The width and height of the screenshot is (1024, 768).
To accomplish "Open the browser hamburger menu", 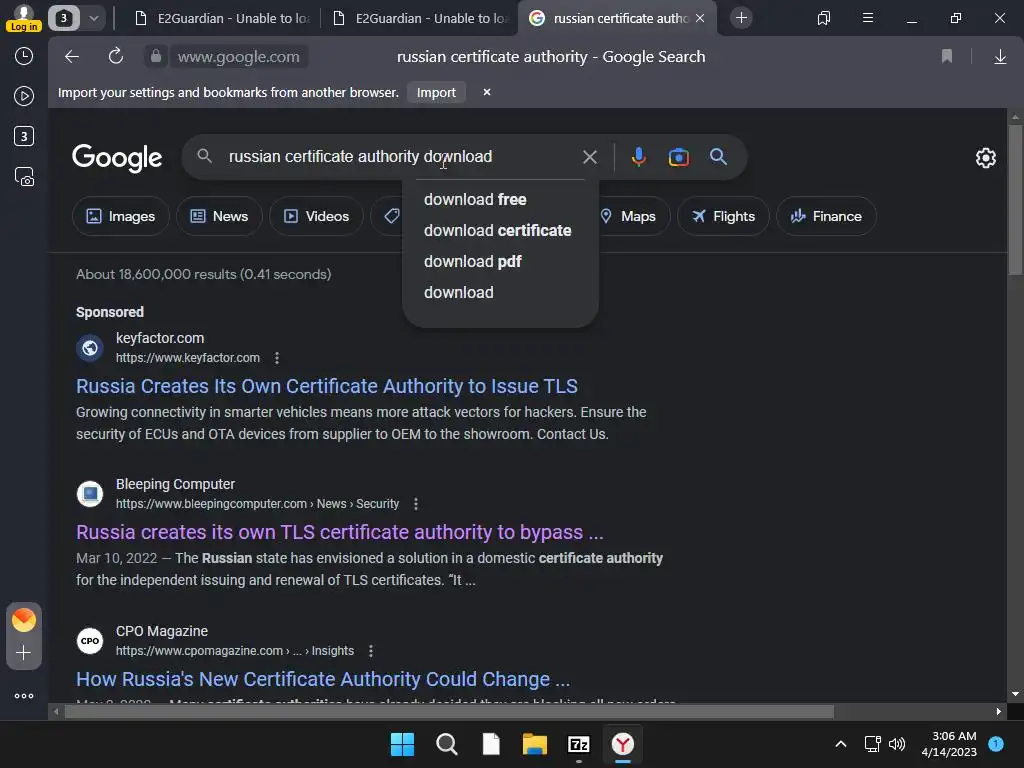I will point(867,18).
